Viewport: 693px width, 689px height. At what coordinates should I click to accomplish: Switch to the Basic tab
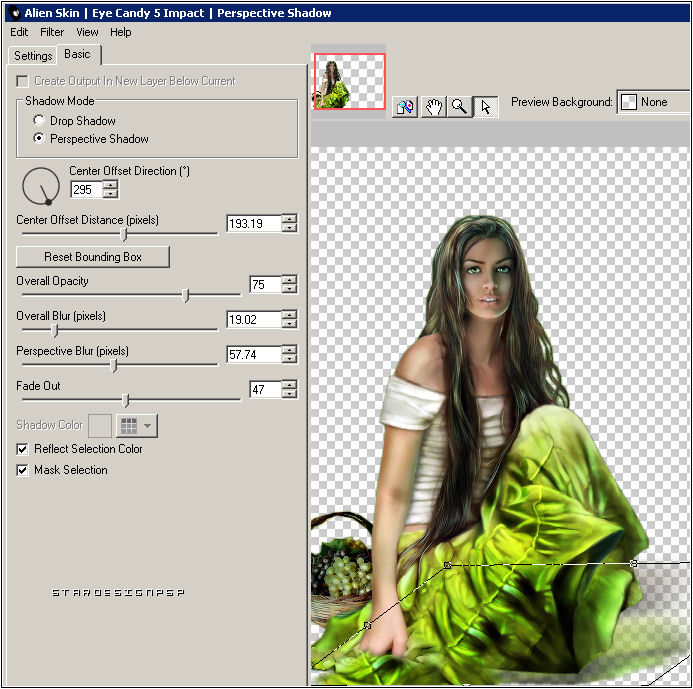[78, 54]
